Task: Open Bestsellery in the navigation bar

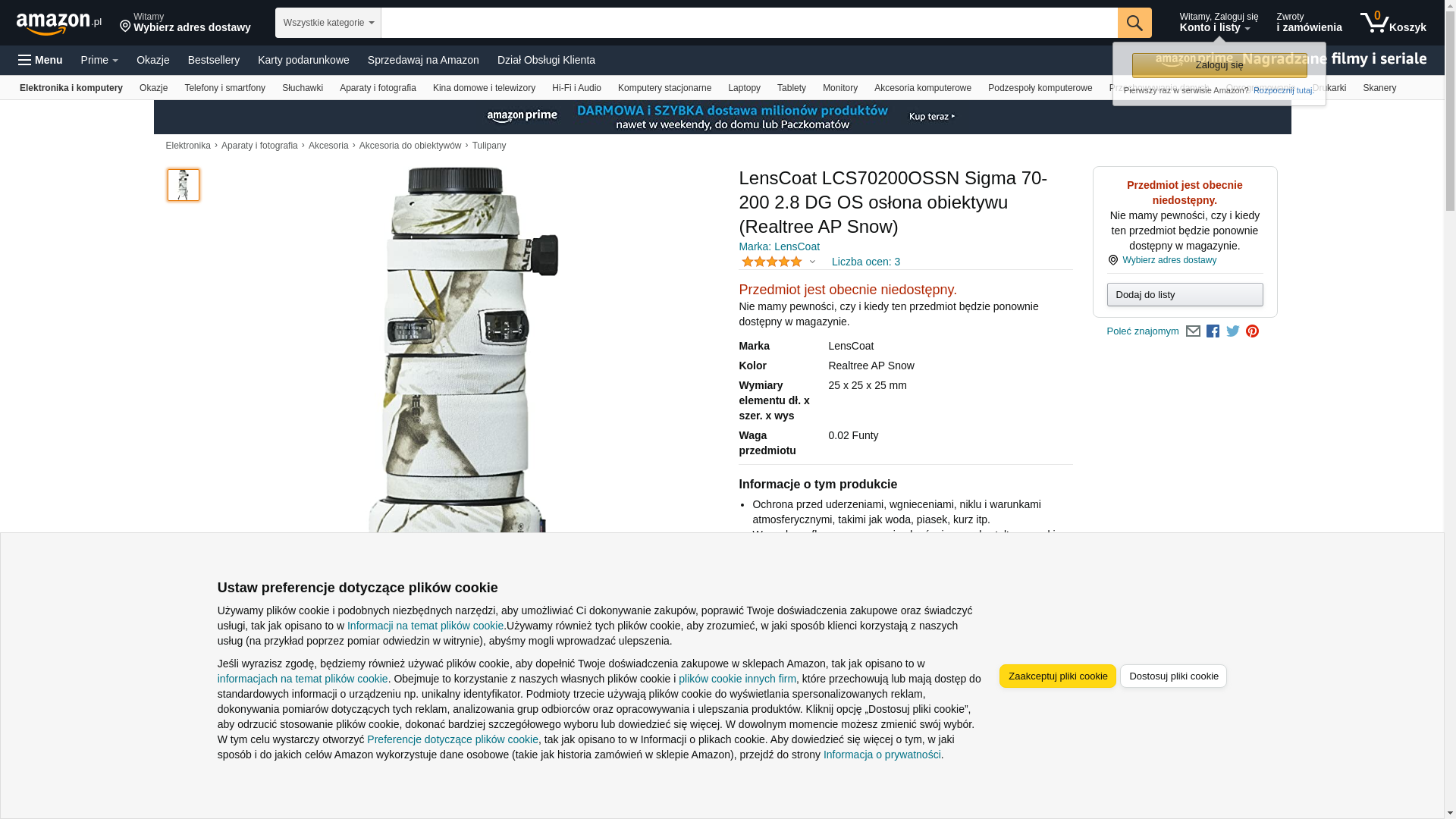Action: (x=214, y=60)
